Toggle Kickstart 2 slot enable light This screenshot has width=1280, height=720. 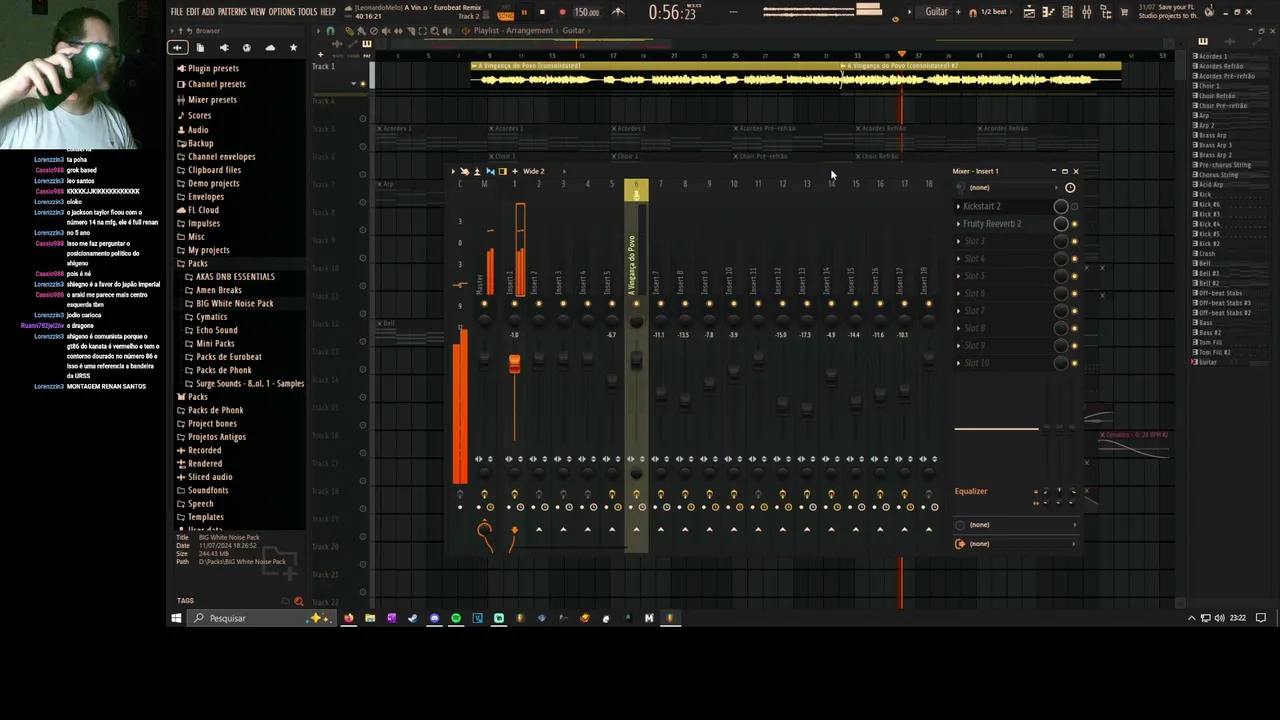(x=1075, y=206)
